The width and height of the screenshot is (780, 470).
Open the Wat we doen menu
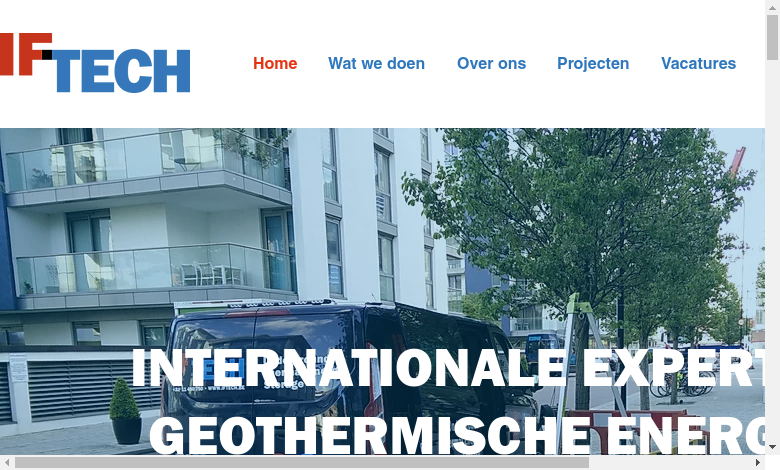[x=376, y=63]
